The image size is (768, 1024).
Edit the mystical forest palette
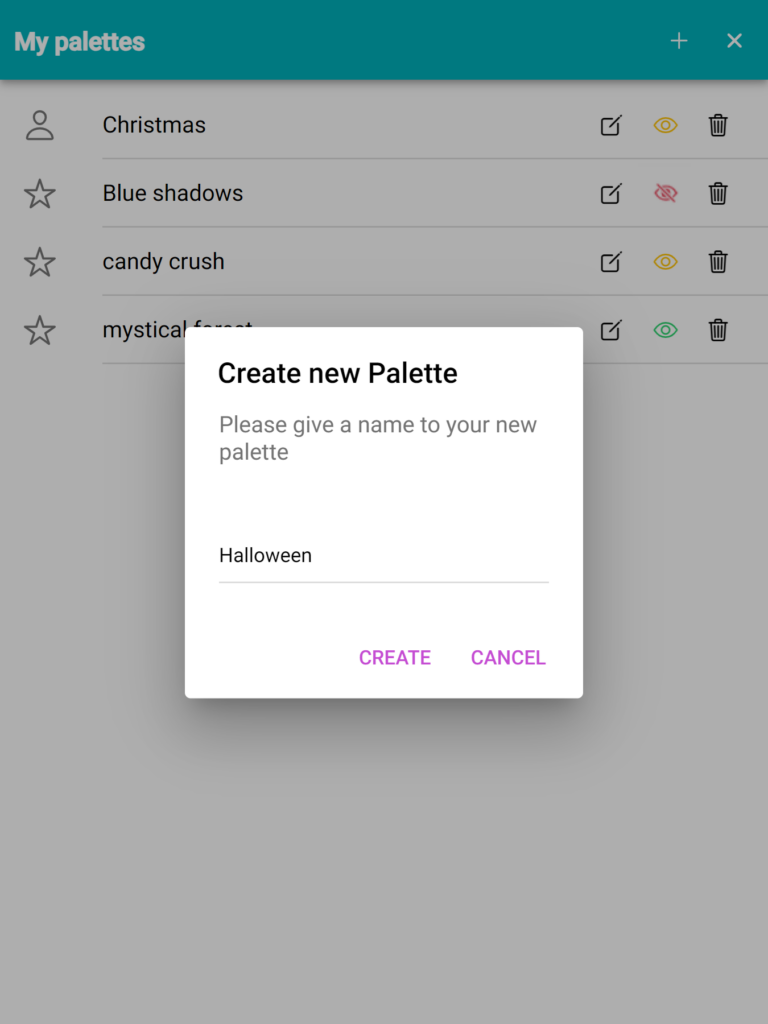pyautogui.click(x=611, y=330)
